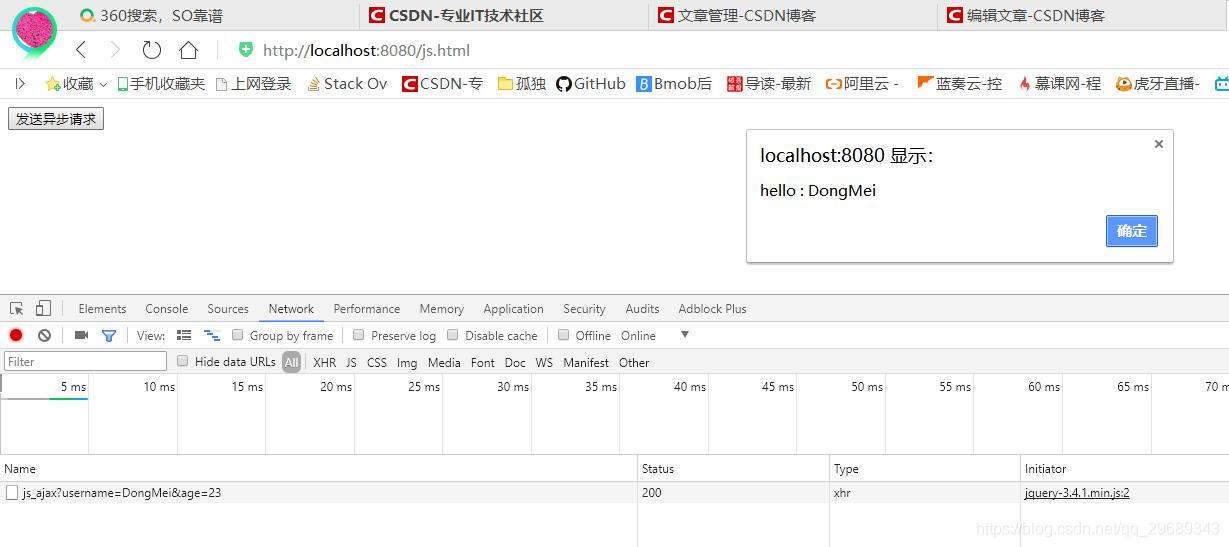This screenshot has height=547, width=1229.
Task: Stop recording network log
Action: point(16,336)
